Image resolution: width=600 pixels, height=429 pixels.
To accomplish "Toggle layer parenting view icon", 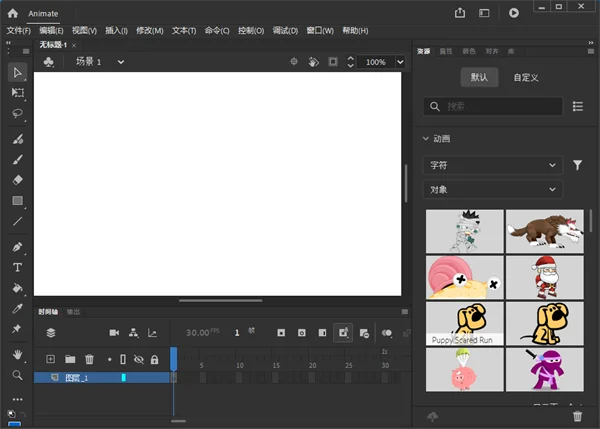I will click(133, 333).
